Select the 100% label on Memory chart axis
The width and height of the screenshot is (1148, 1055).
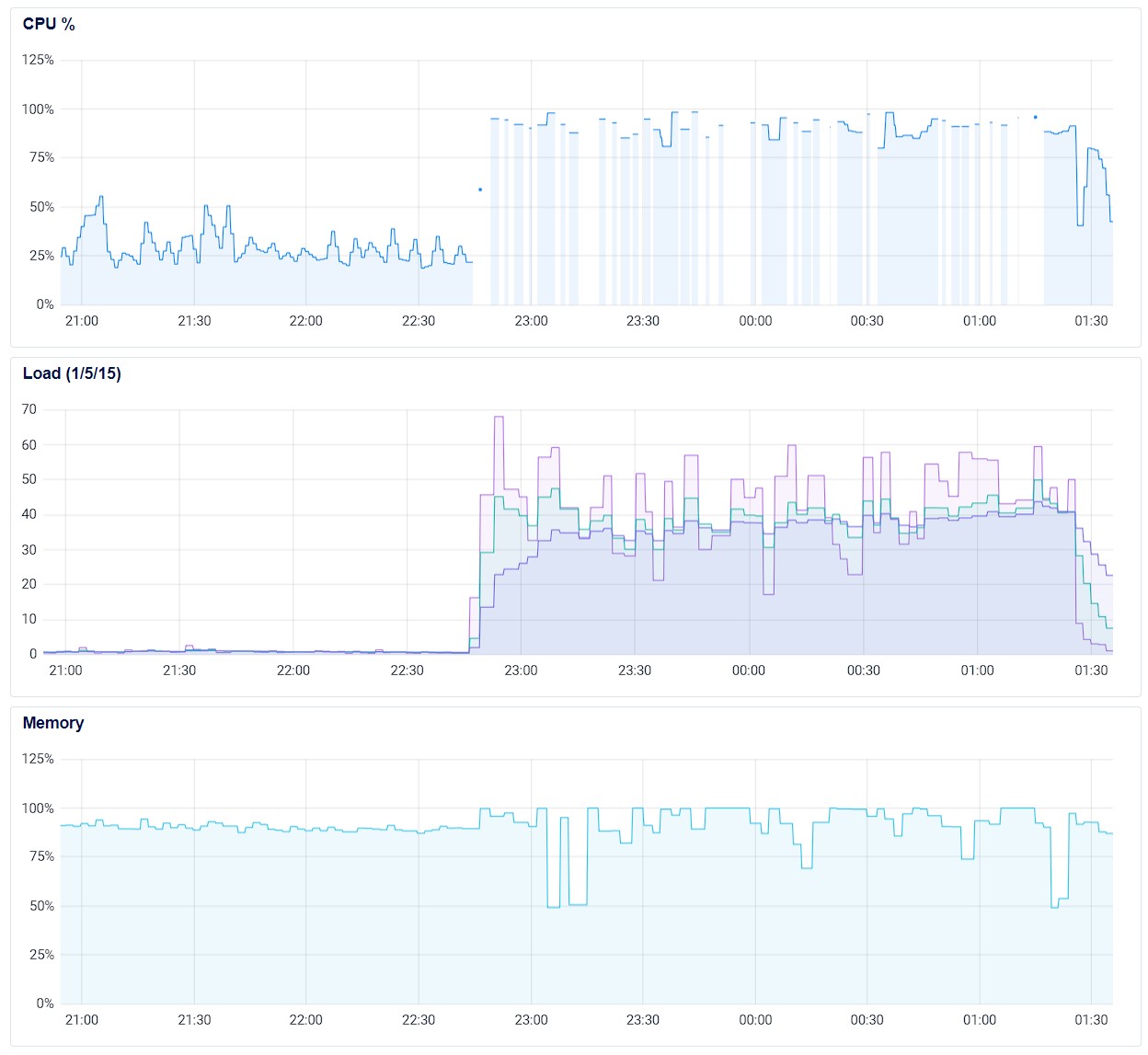[x=39, y=808]
